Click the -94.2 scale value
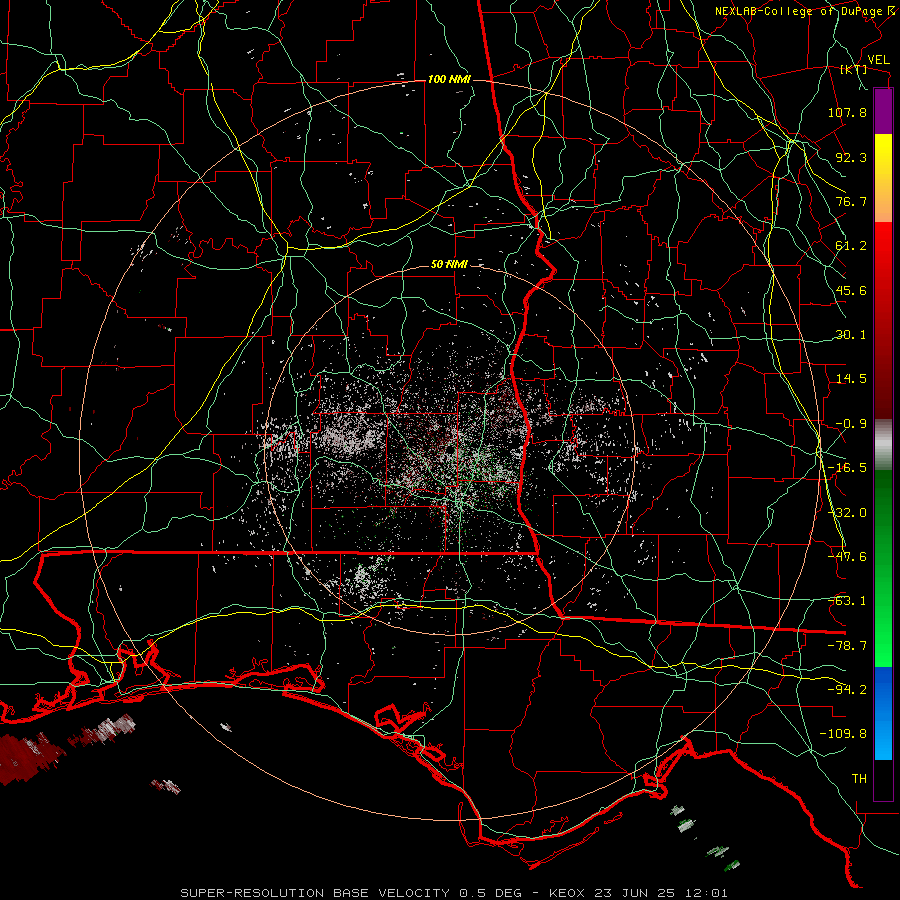The image size is (900, 900). (x=847, y=690)
